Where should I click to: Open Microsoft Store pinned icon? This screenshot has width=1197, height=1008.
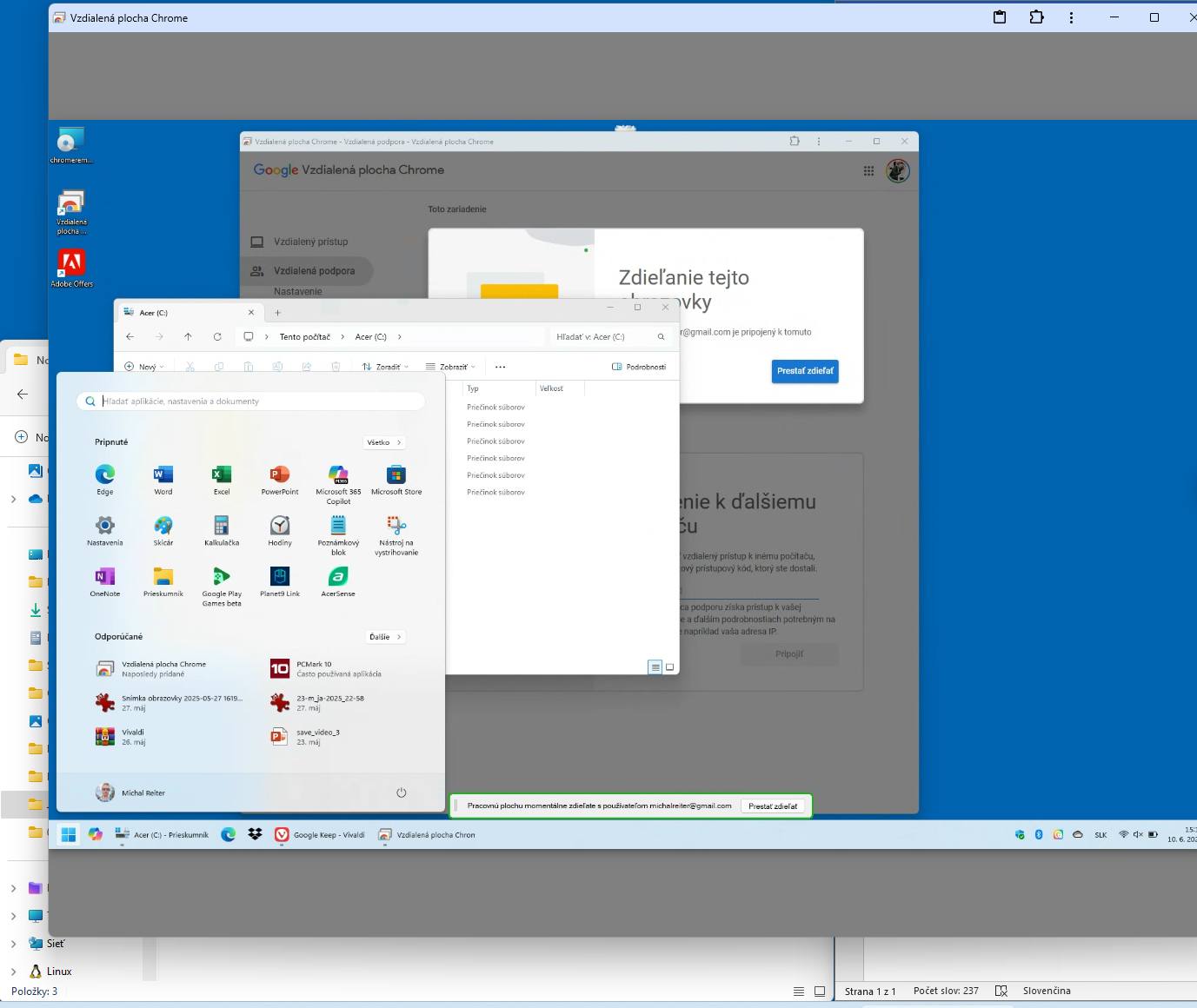pos(396,475)
